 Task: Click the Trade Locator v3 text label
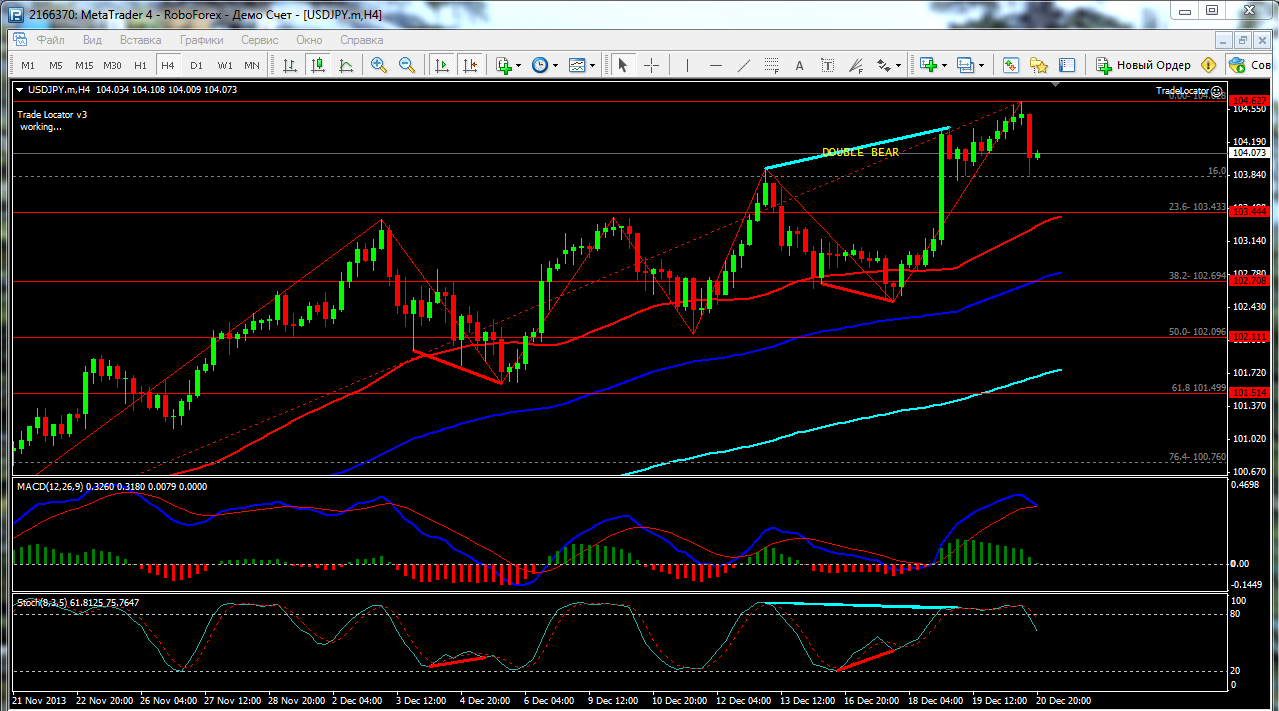point(52,114)
